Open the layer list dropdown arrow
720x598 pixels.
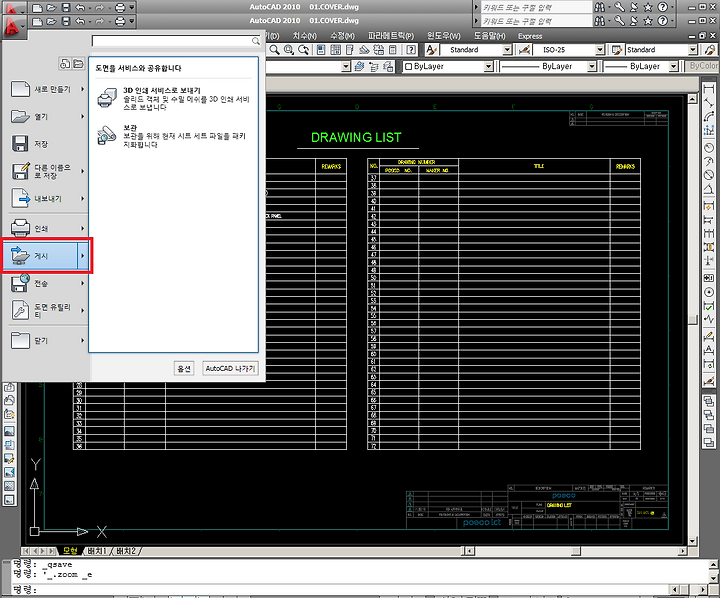346,67
